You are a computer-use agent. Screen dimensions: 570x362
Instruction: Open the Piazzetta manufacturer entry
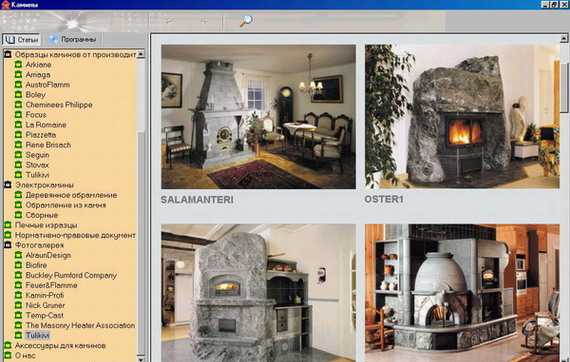click(x=40, y=135)
